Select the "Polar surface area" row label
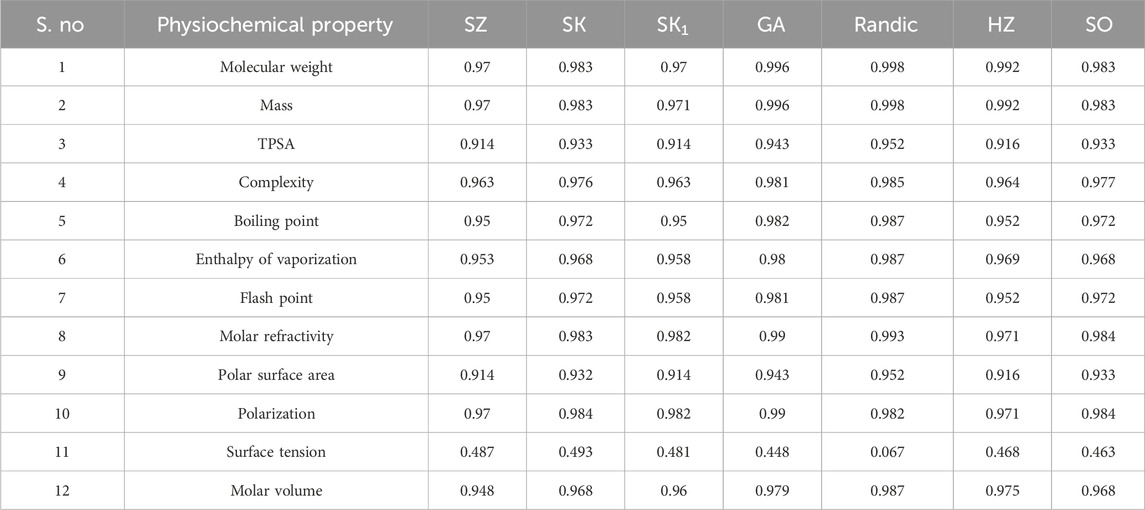The height and width of the screenshot is (510, 1145). [x=276, y=375]
